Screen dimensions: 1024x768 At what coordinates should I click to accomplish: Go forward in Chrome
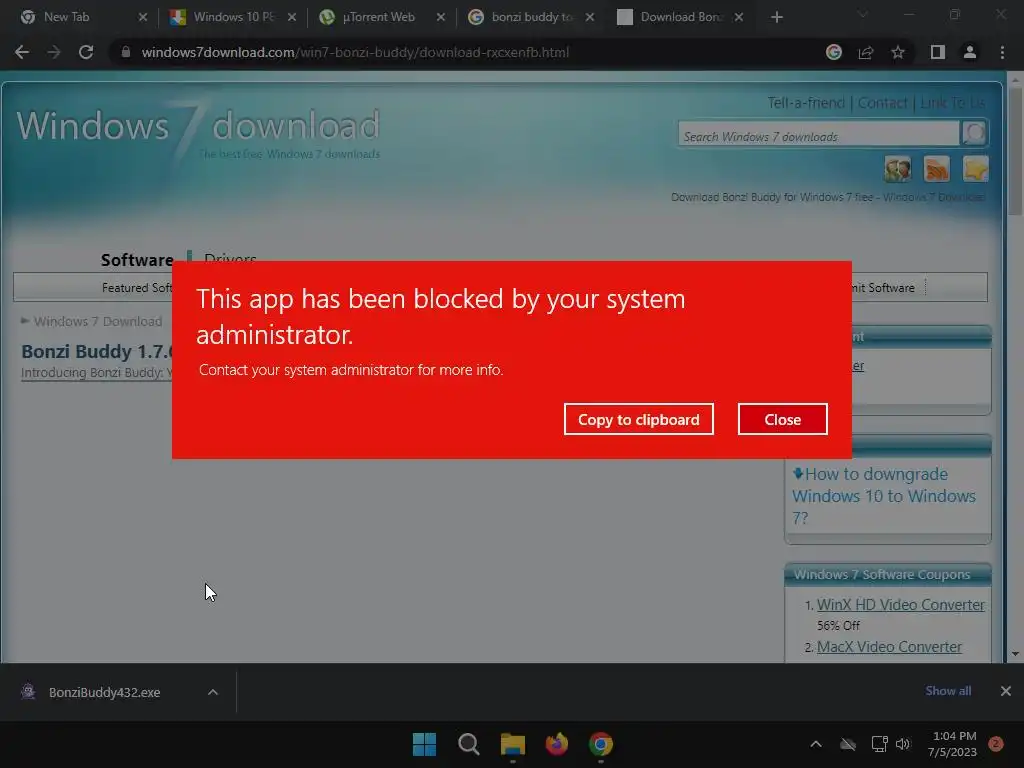tap(54, 52)
